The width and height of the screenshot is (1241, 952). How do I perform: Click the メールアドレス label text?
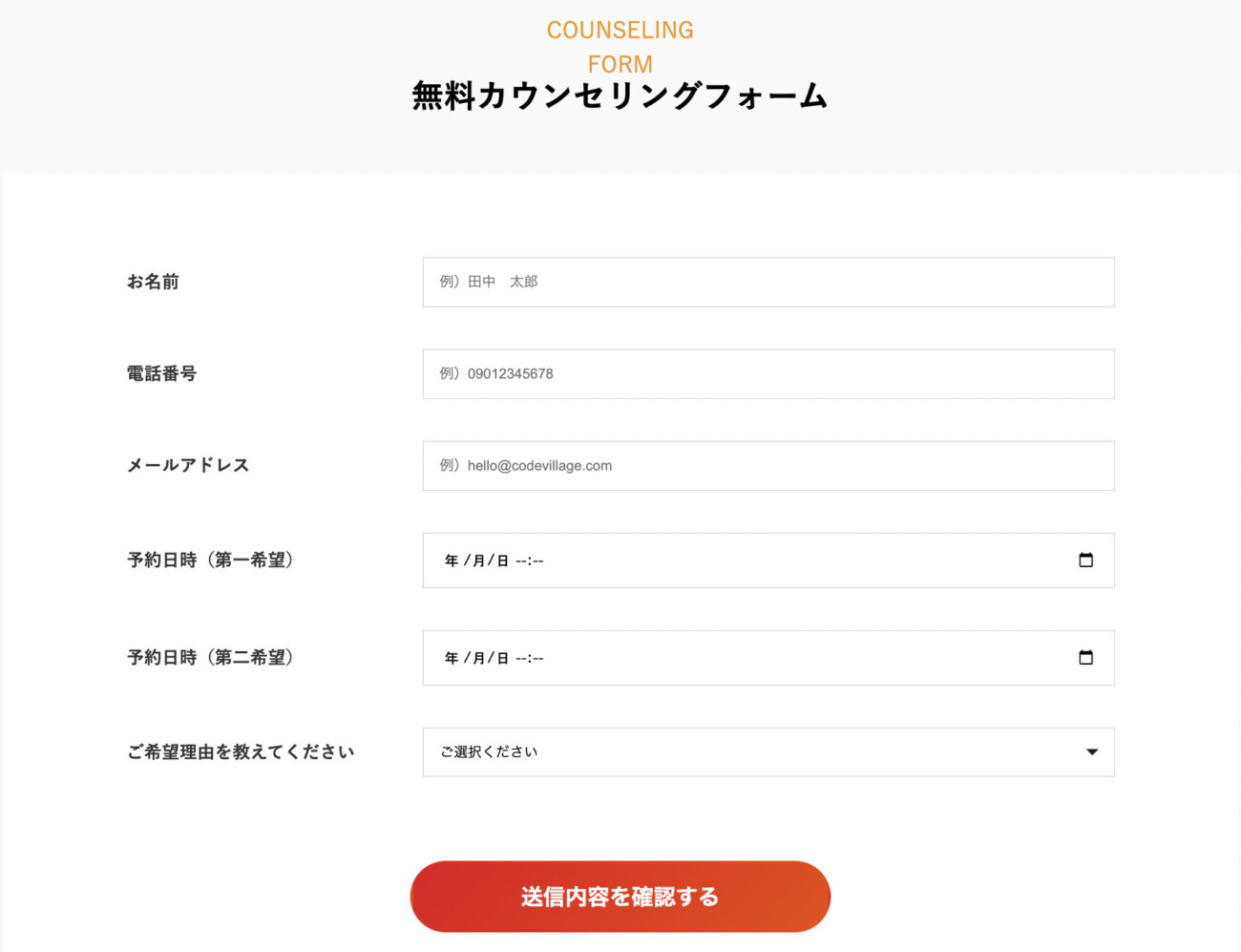pyautogui.click(x=188, y=465)
